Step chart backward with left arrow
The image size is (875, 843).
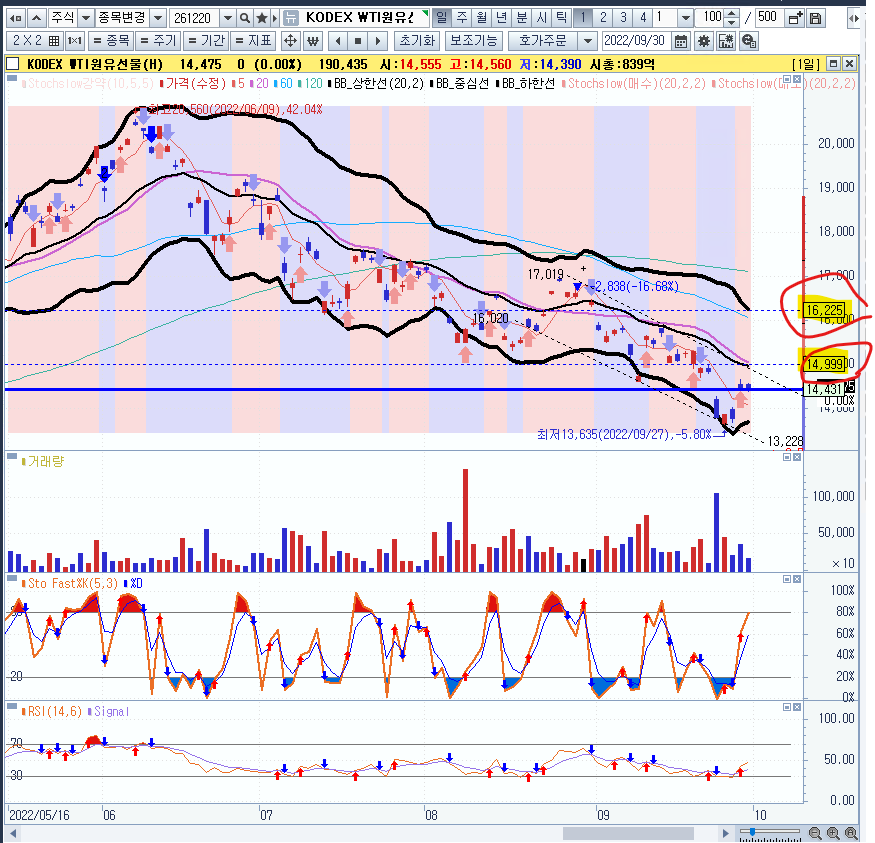[338, 41]
